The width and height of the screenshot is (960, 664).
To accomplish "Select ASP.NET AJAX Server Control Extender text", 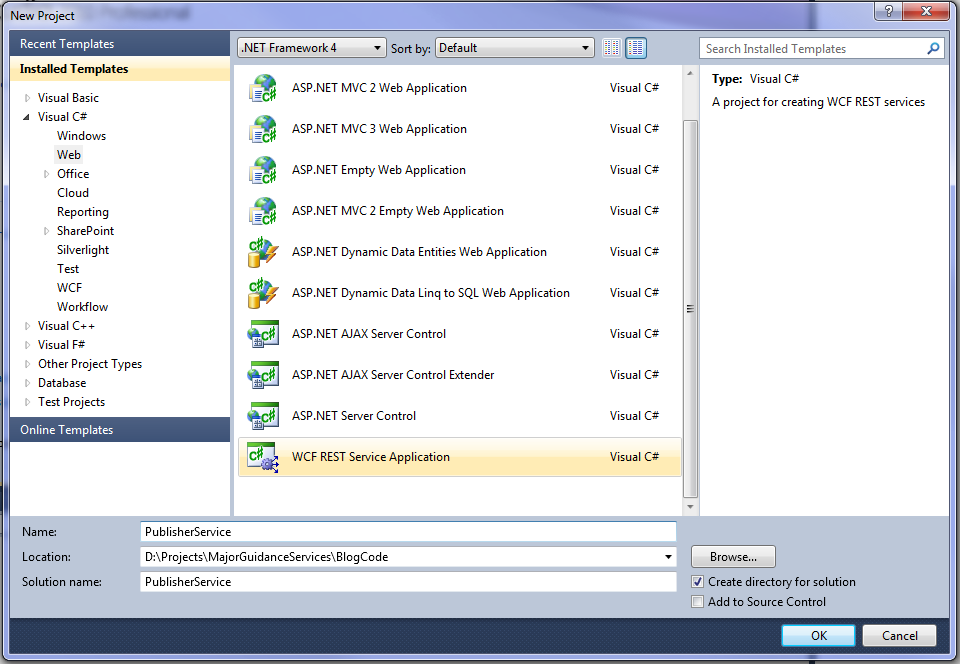I will [393, 375].
